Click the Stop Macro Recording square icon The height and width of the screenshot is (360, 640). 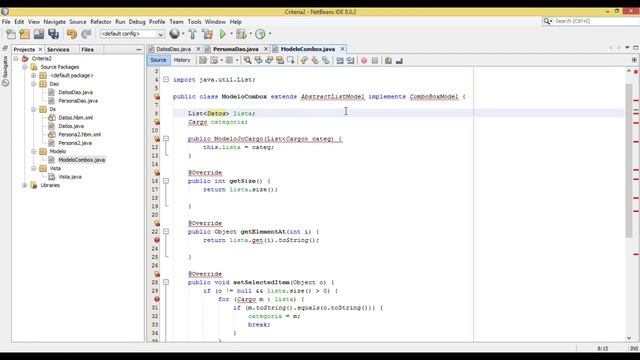pos(375,60)
